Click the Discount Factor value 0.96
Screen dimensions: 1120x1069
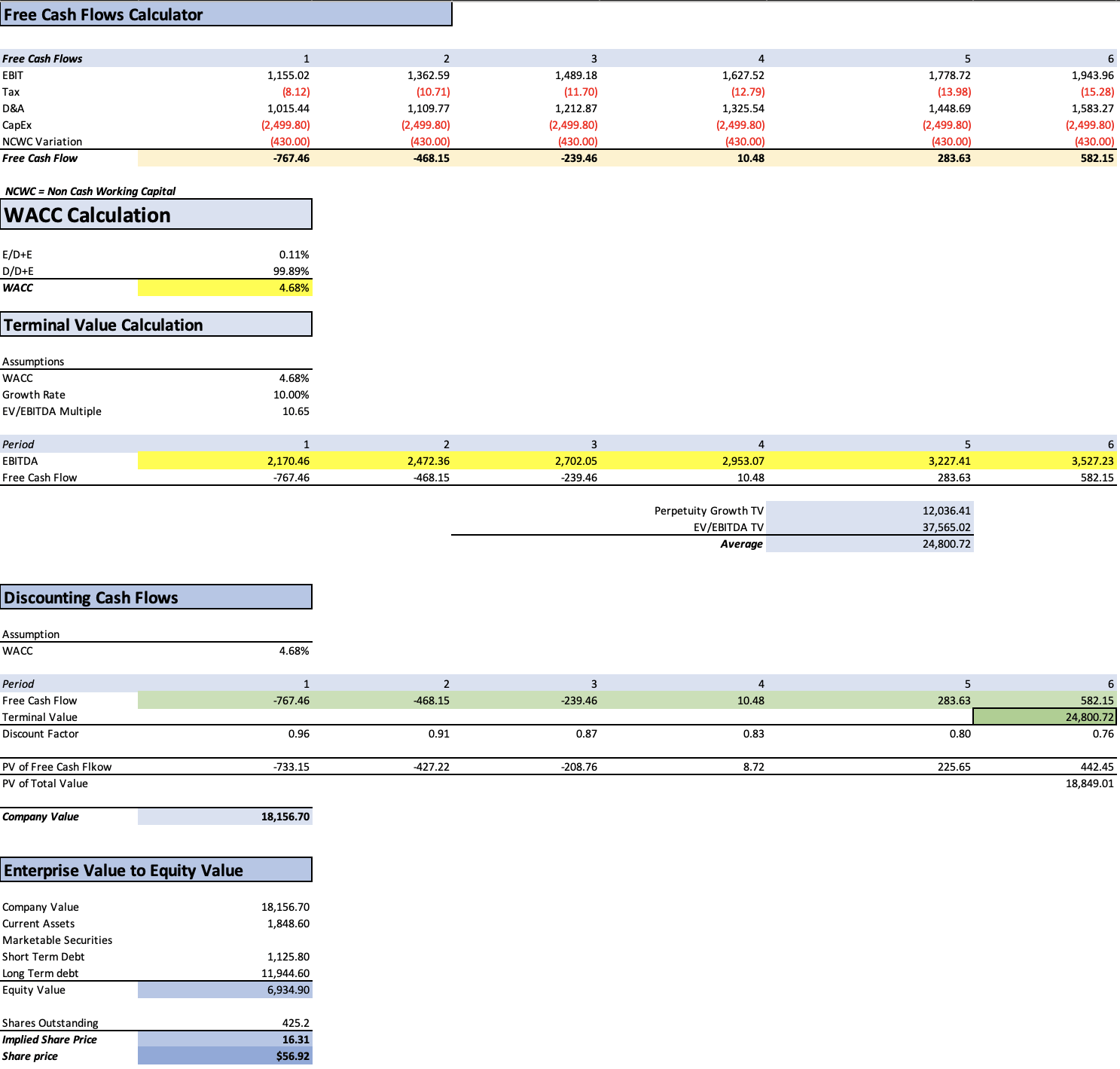click(299, 734)
